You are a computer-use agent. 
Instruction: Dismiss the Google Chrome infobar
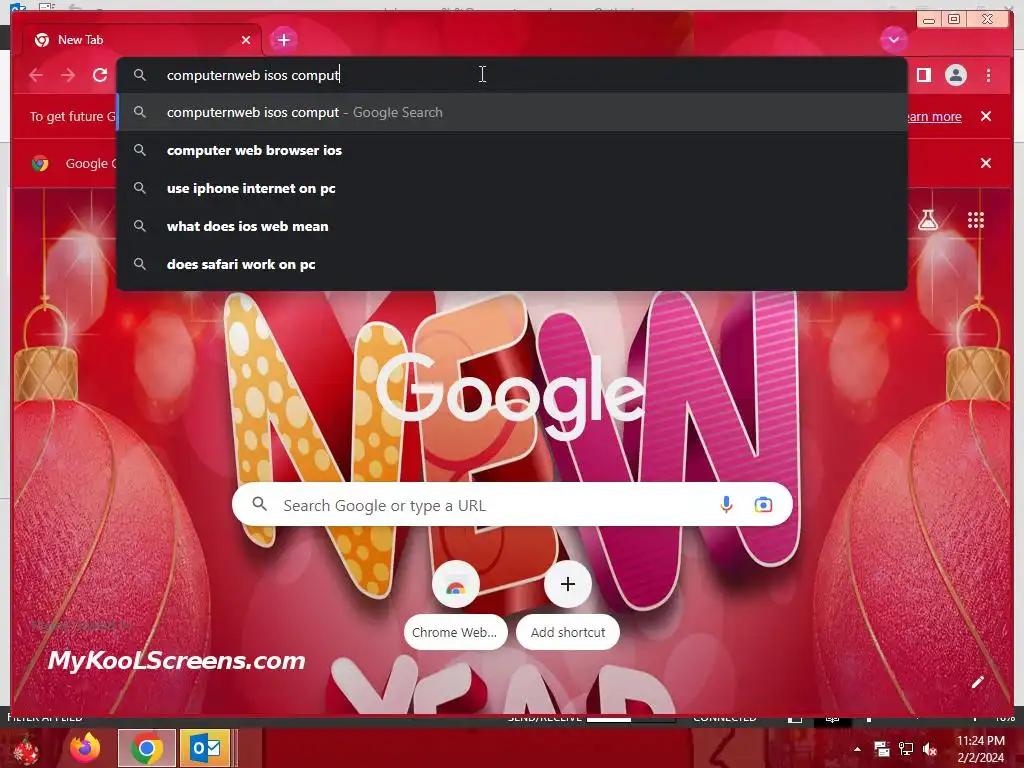(985, 163)
